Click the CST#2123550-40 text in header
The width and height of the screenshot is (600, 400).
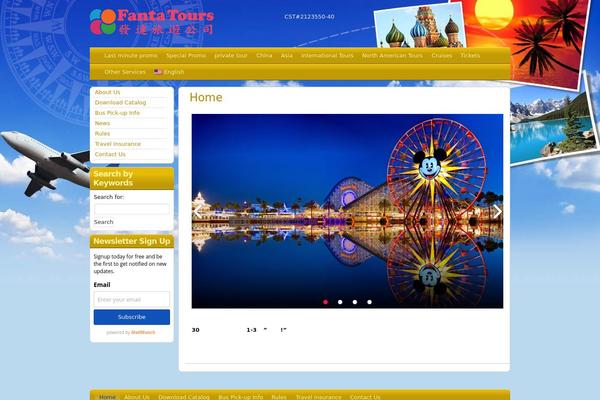coord(309,17)
